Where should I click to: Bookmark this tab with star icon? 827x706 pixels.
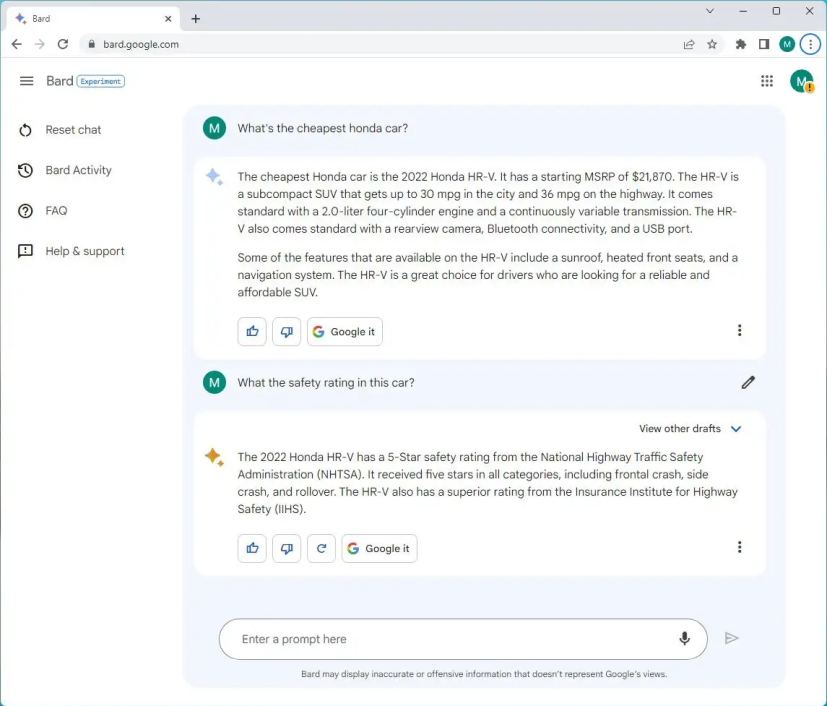click(x=712, y=44)
